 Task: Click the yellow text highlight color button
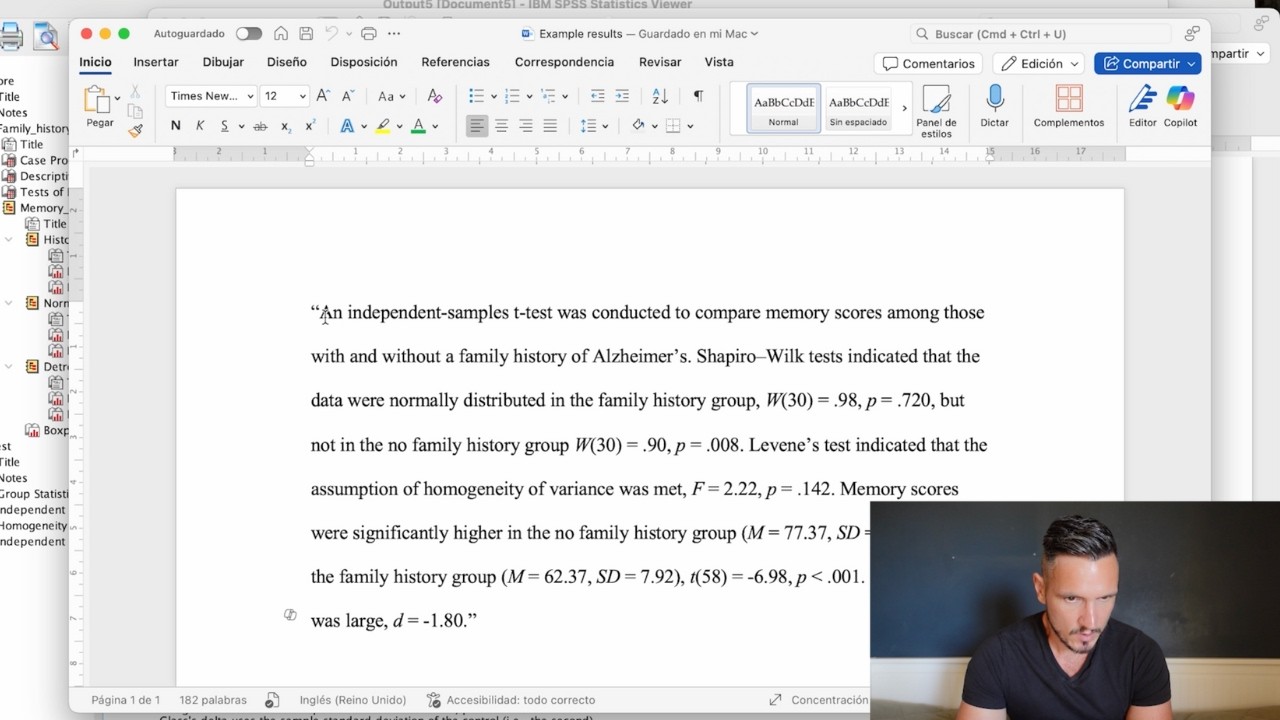point(382,126)
